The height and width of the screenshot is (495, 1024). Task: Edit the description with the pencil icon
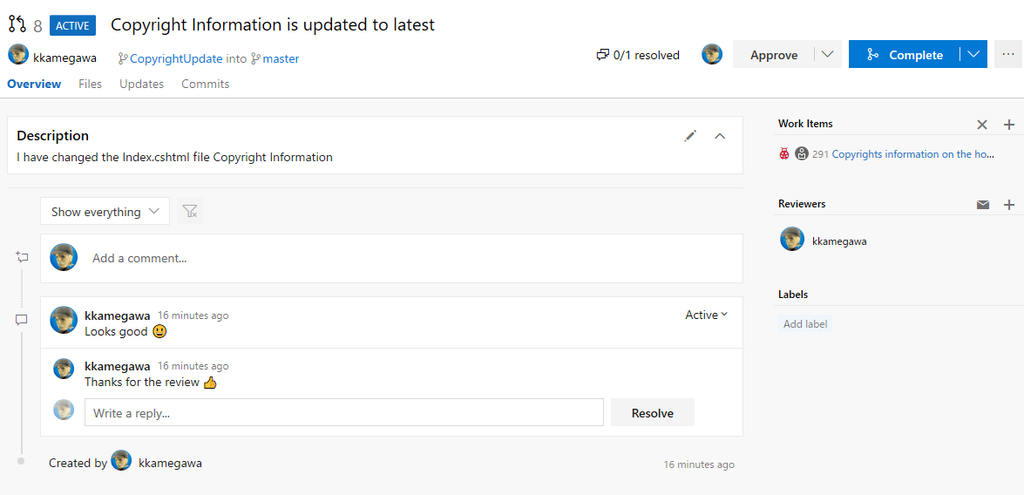[x=690, y=136]
